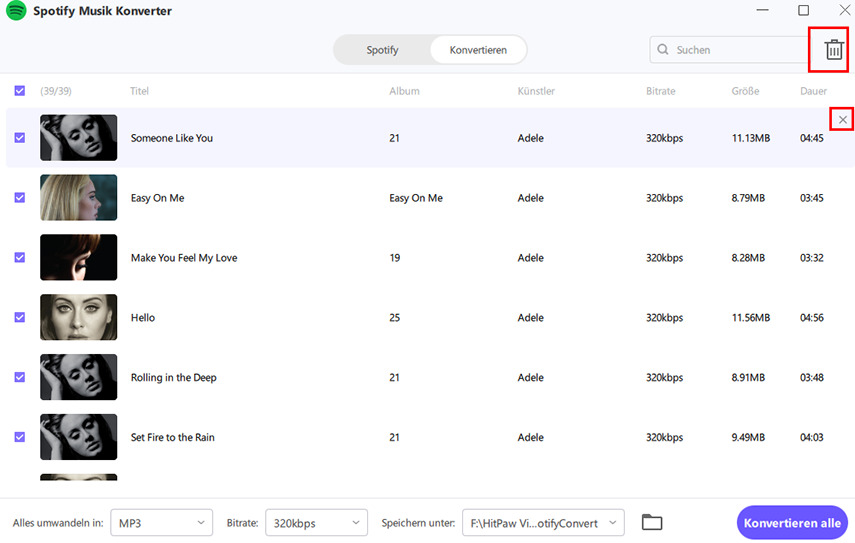Select the title text Someone Like You

tap(172, 138)
